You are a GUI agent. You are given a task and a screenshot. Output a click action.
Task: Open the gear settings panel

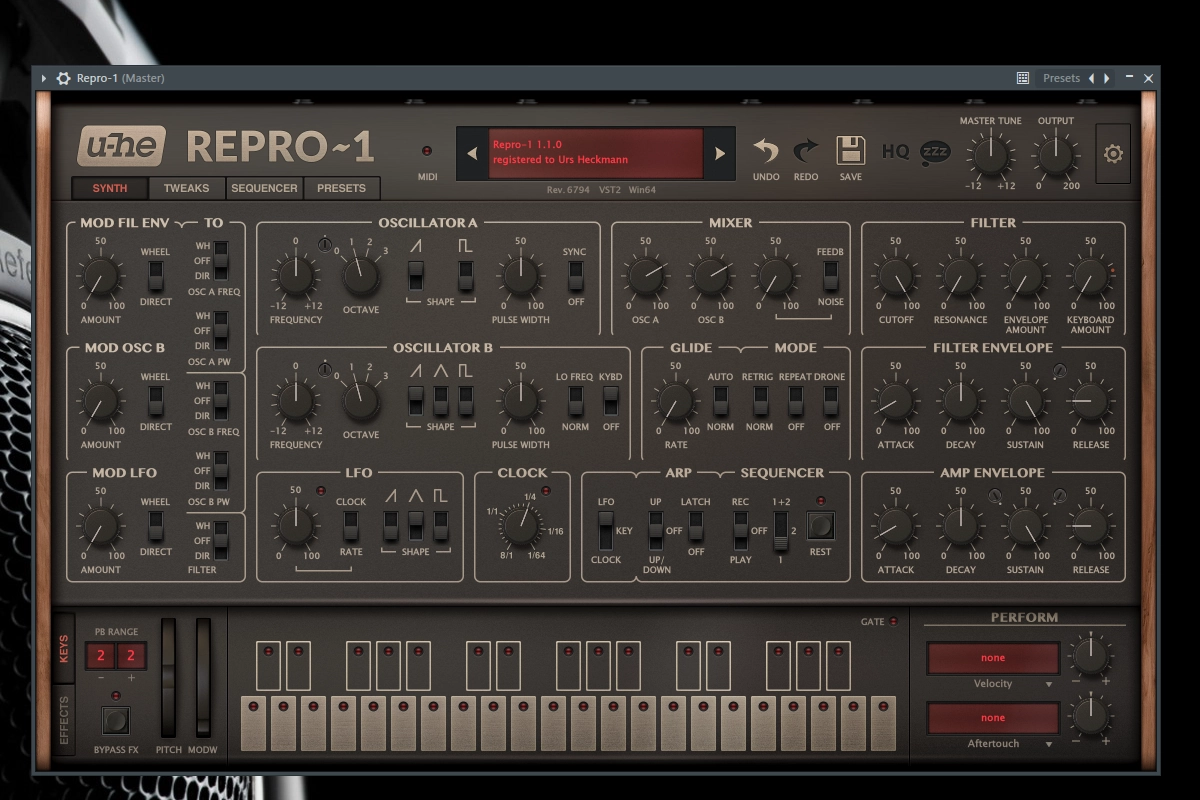[x=1113, y=154]
